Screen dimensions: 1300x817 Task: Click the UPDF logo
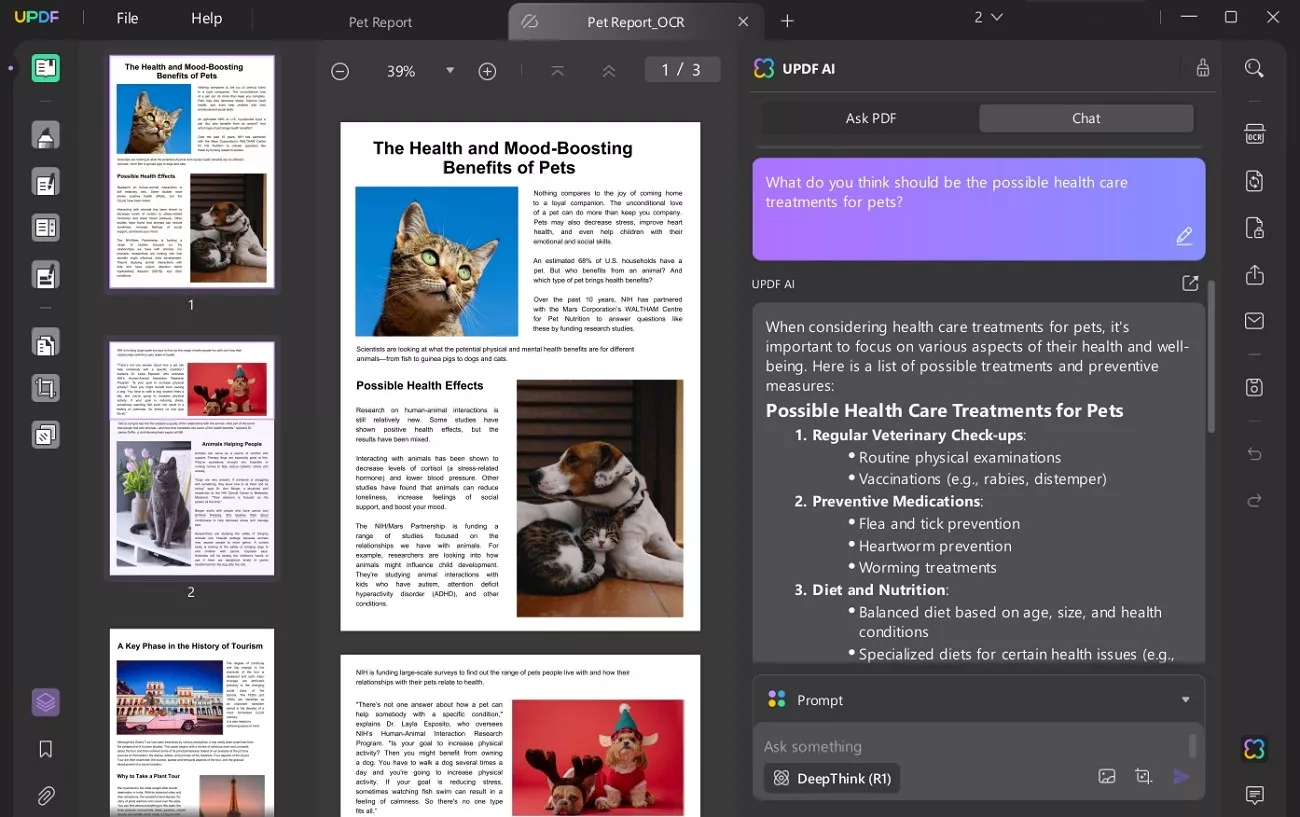(x=37, y=18)
